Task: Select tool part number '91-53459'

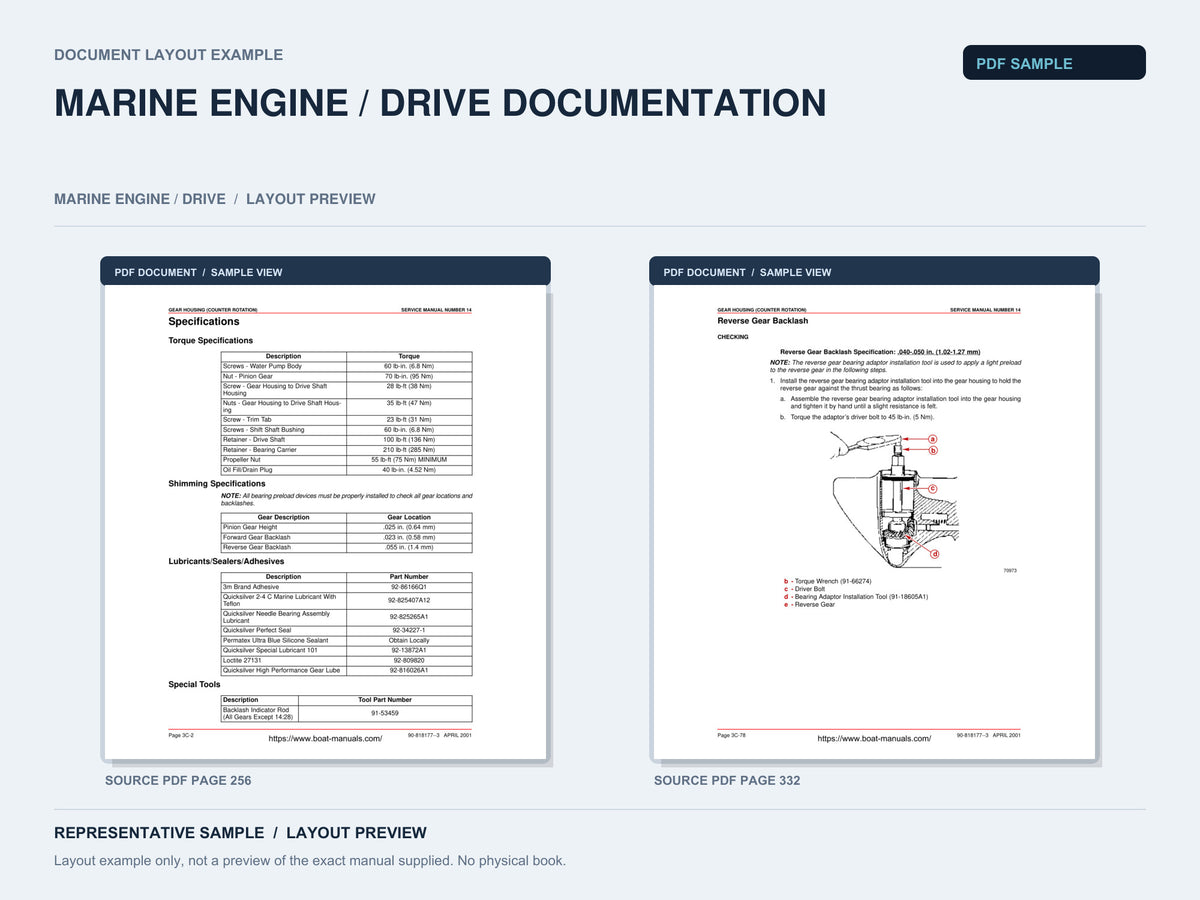Action: 385,713
